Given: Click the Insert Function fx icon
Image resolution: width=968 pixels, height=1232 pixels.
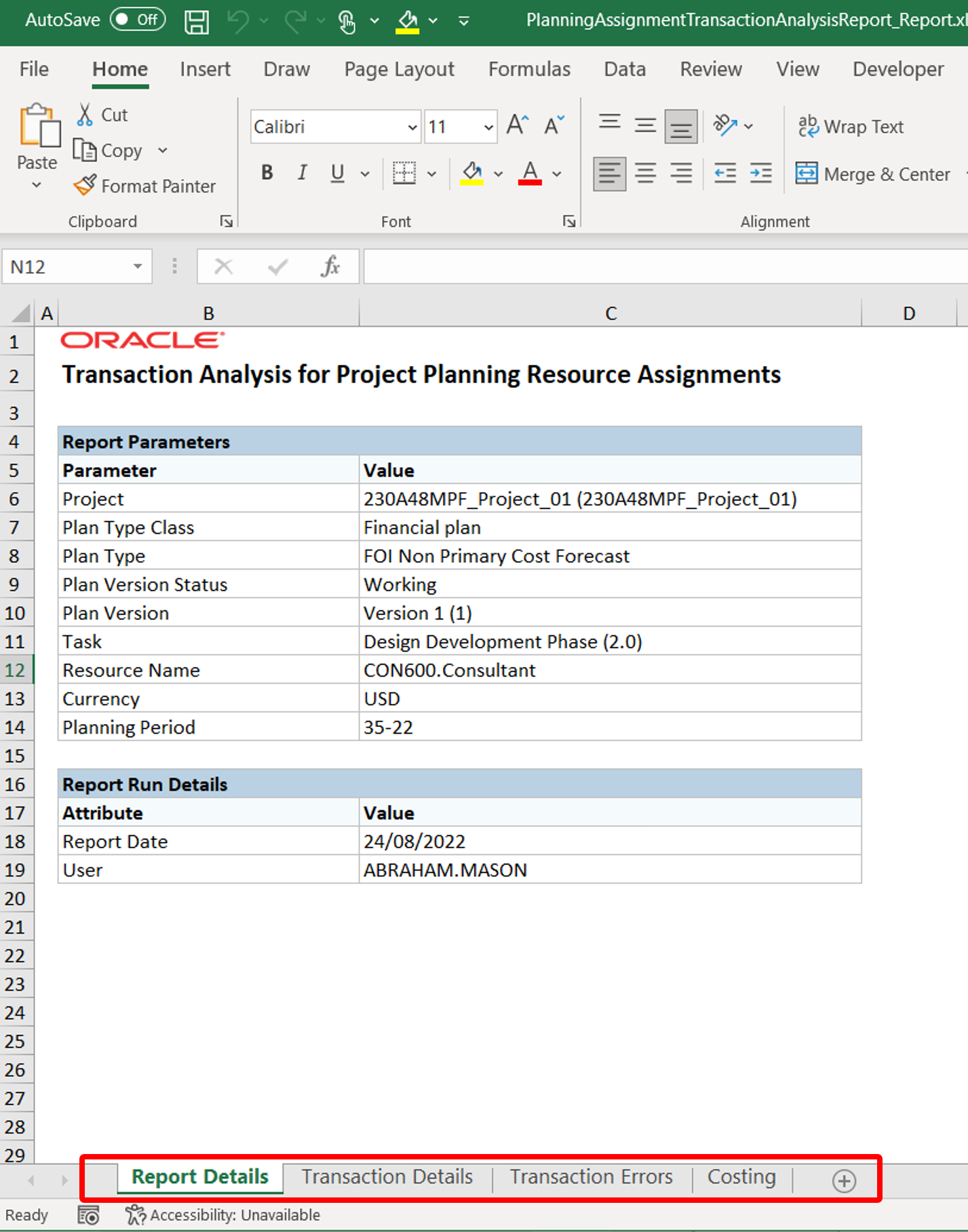Looking at the screenshot, I should pyautogui.click(x=330, y=266).
